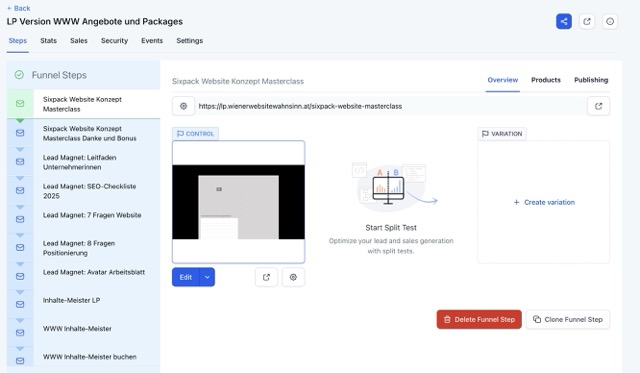Viewport: 640px width, 373px height.
Task: Open control page settings gear below thumbnail
Action: (x=293, y=277)
